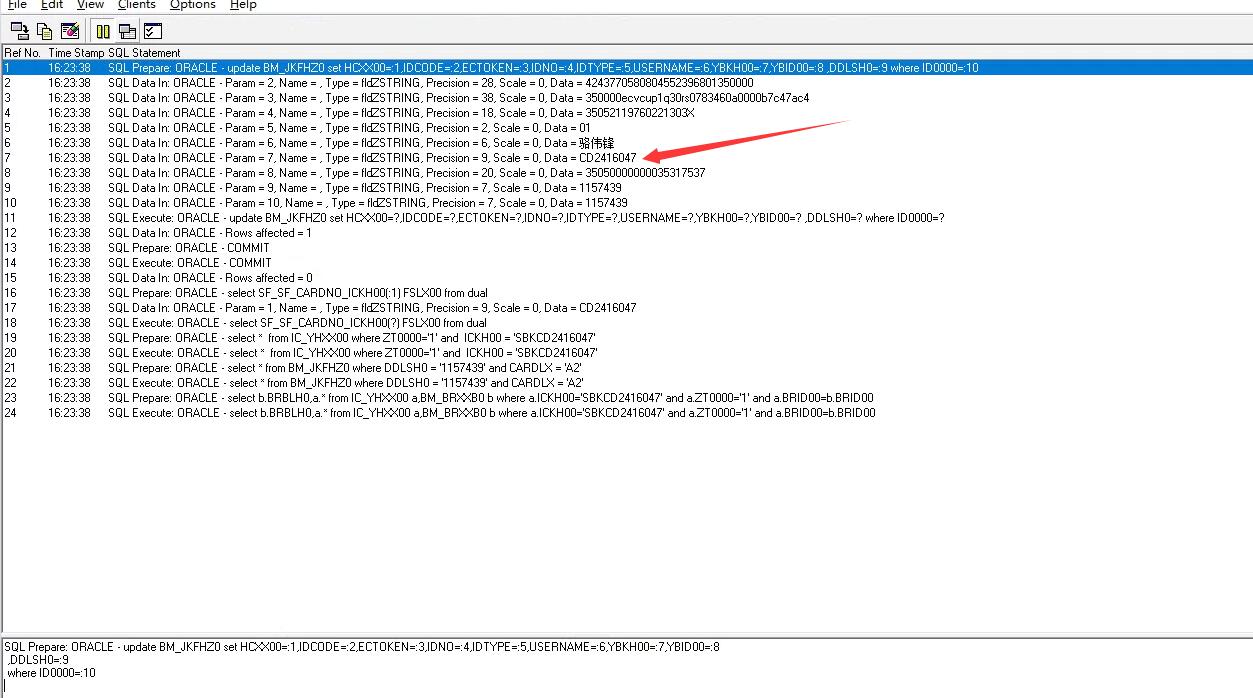Select row 16 Prepare SF_SF_CARDNO_ICKH00(:1)

(626, 293)
